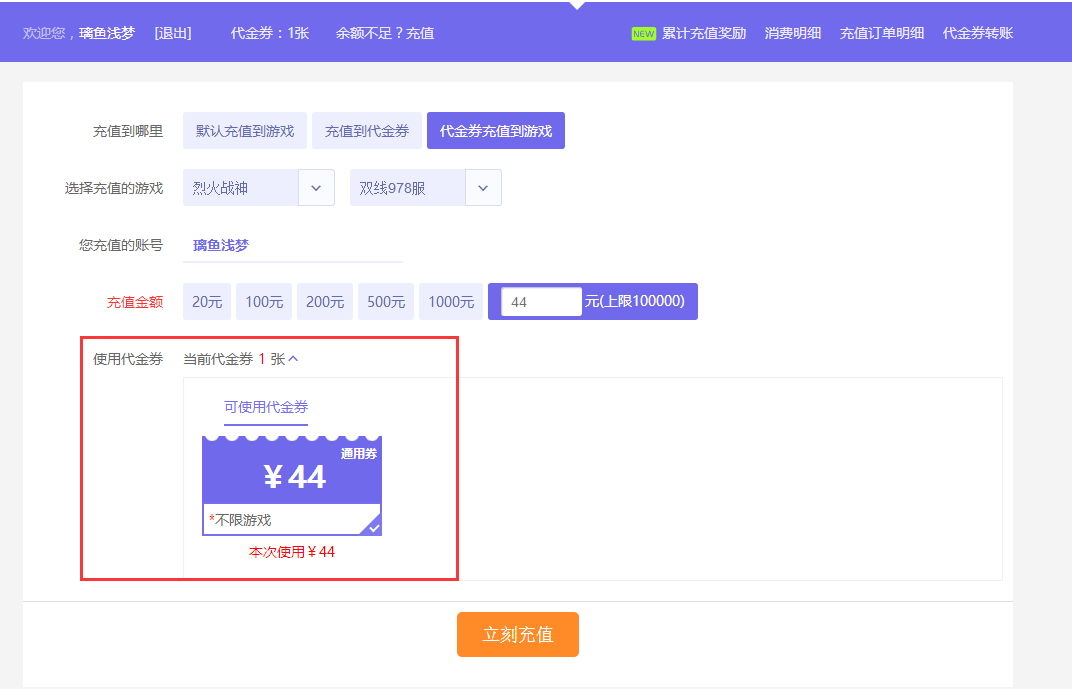Open 累计充值奖励 rewards link

704,33
